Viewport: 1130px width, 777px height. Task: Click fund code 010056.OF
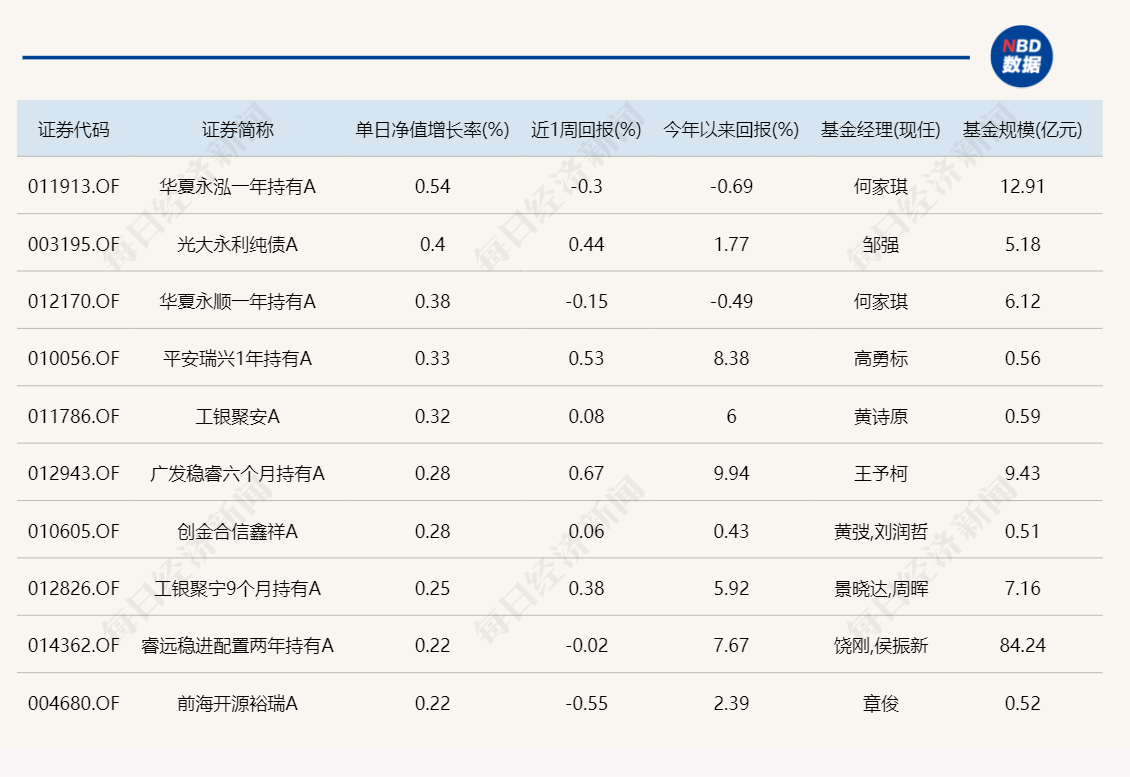[x=74, y=358]
